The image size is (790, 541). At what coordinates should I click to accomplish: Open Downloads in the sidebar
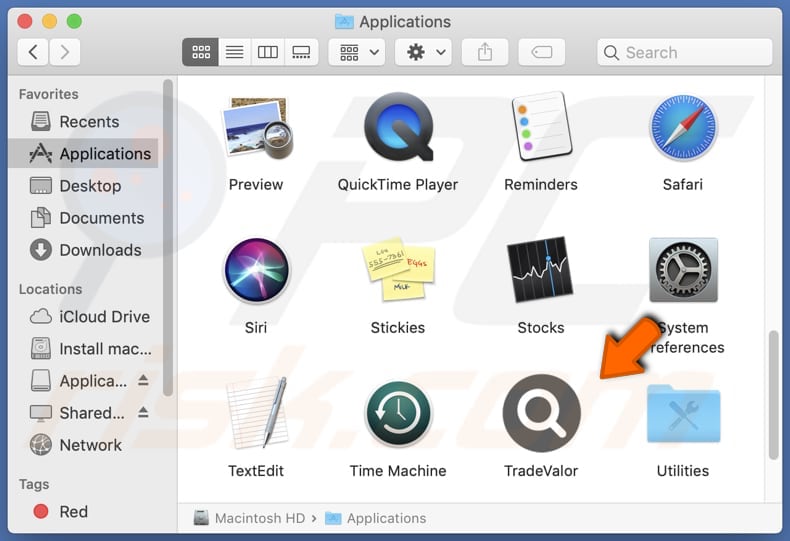(x=83, y=250)
